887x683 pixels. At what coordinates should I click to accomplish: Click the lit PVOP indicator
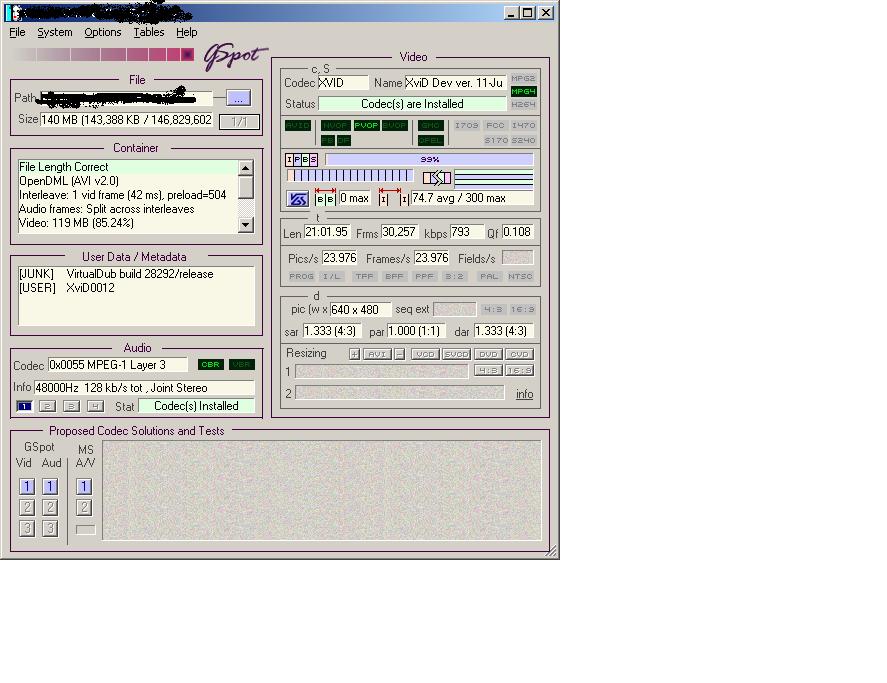[x=366, y=126]
